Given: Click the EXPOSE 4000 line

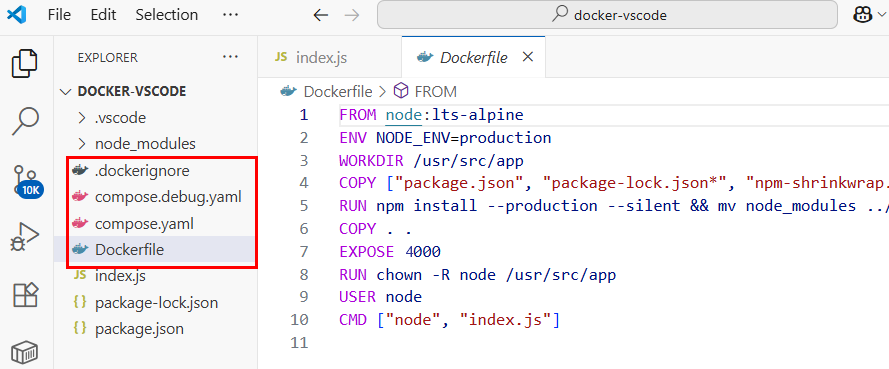Looking at the screenshot, I should [x=390, y=252].
